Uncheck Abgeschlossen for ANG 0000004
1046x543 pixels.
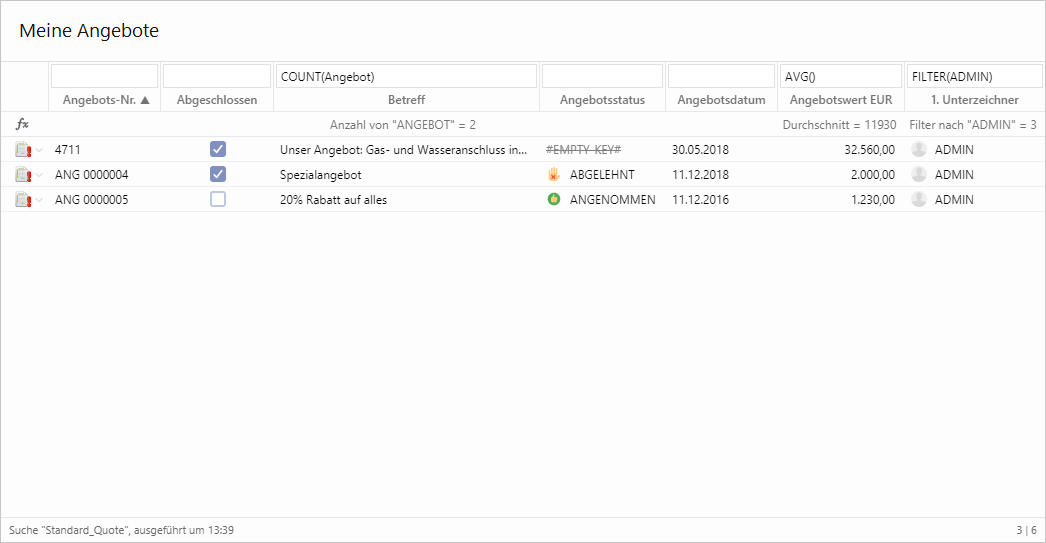[x=218, y=174]
